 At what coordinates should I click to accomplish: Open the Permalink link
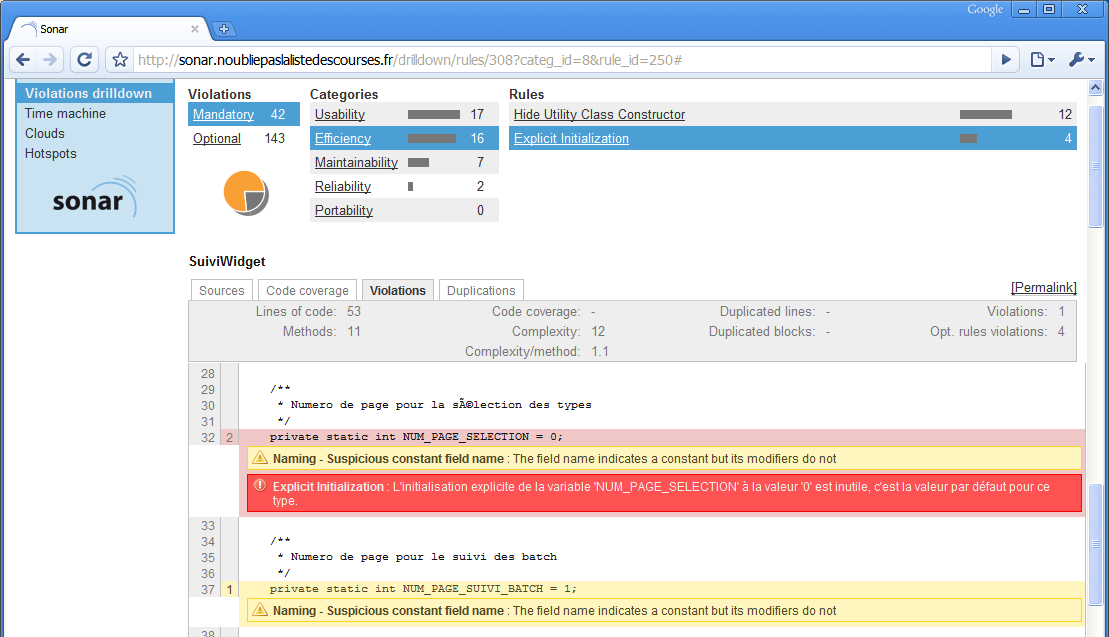click(1044, 288)
